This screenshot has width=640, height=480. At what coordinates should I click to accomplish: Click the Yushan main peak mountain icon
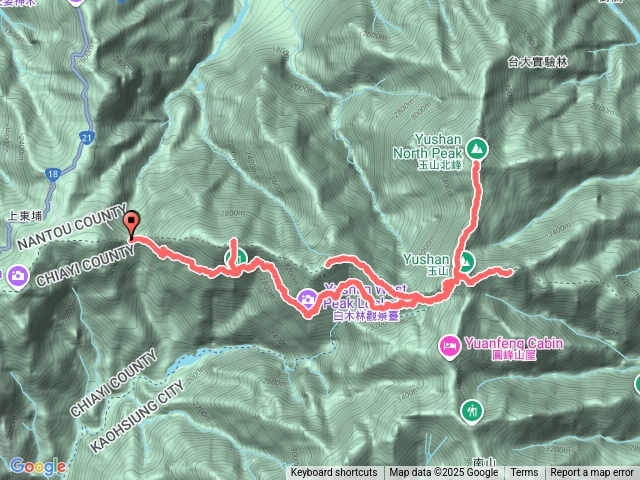465,261
